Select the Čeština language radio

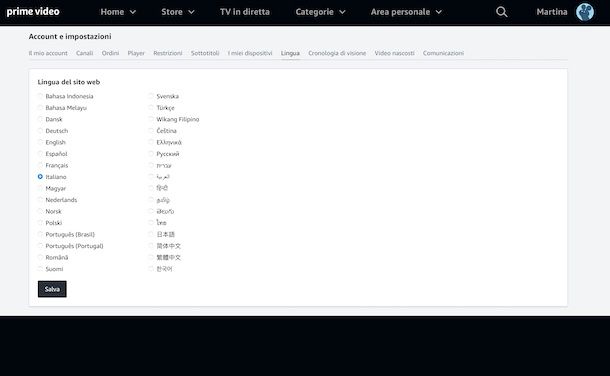pos(151,131)
